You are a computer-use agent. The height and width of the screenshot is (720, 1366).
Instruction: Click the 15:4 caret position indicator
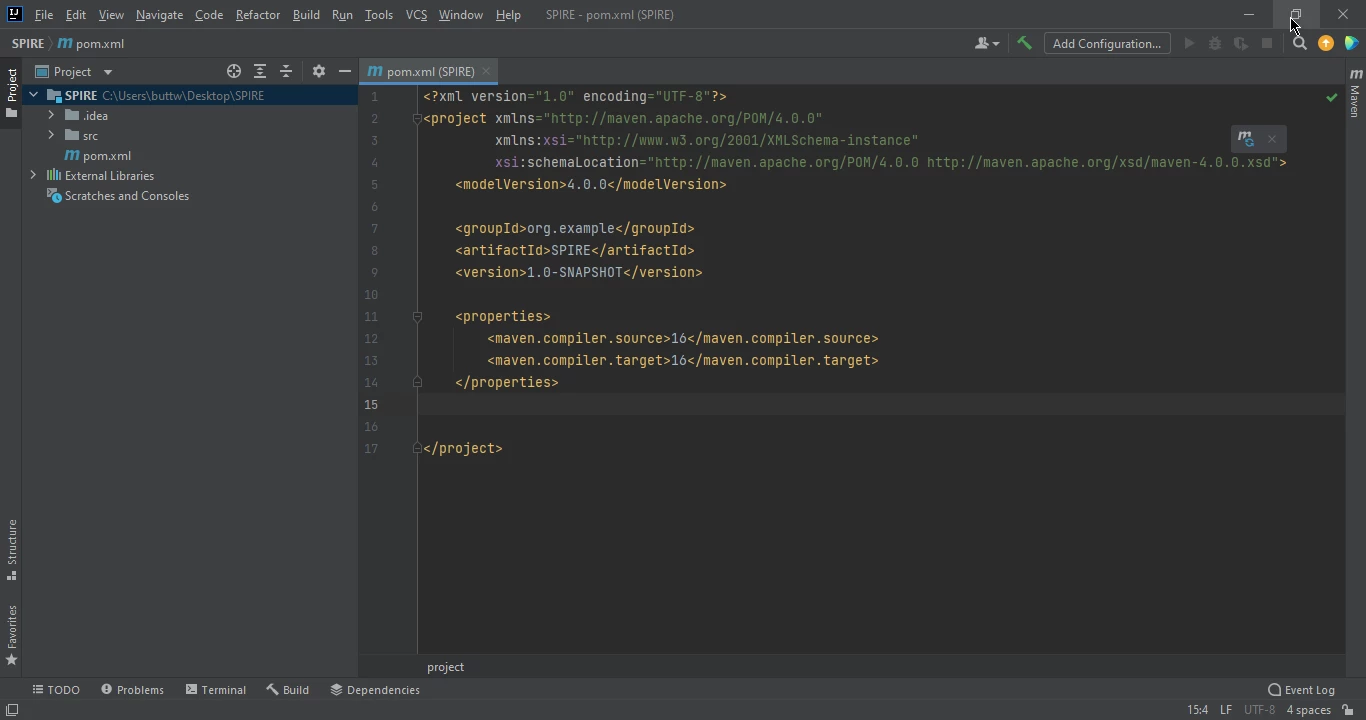(1197, 710)
